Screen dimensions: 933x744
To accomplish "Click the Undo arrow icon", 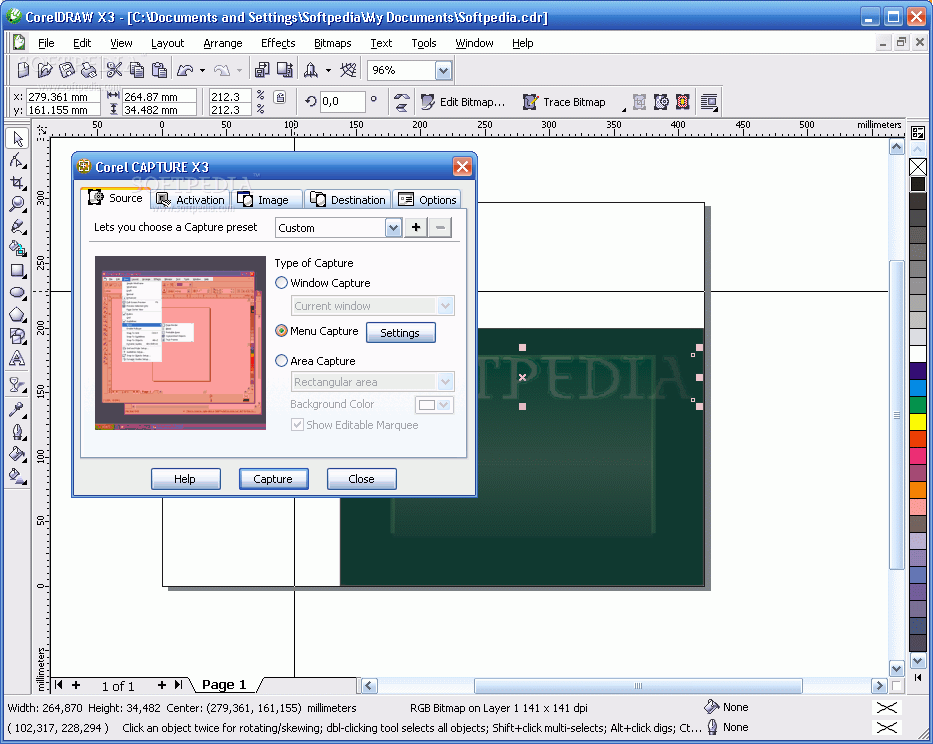I will point(185,70).
